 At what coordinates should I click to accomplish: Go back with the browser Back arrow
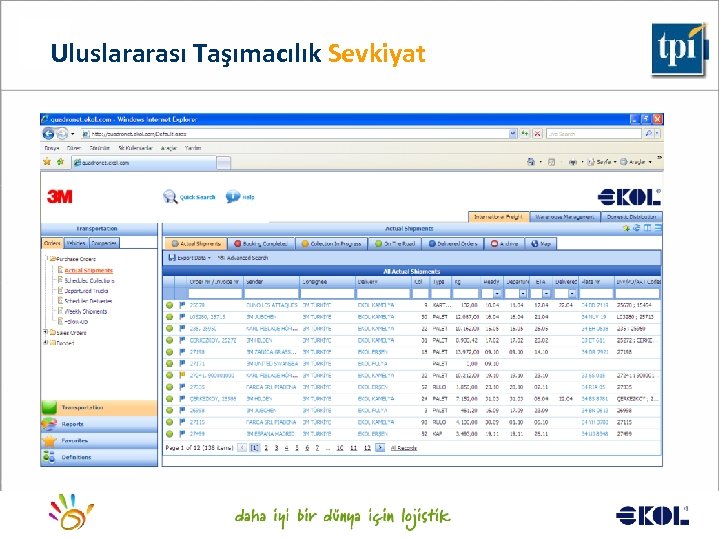[48, 134]
